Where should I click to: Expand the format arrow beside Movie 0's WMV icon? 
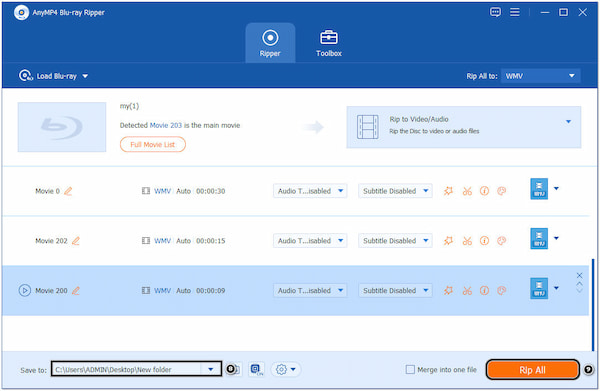[556, 188]
